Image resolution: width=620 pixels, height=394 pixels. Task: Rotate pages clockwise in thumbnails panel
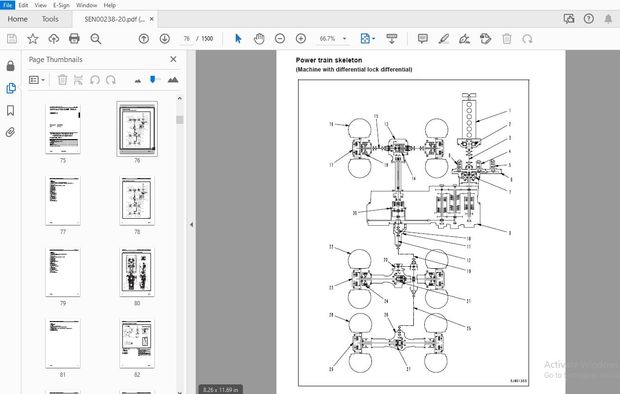coord(111,80)
